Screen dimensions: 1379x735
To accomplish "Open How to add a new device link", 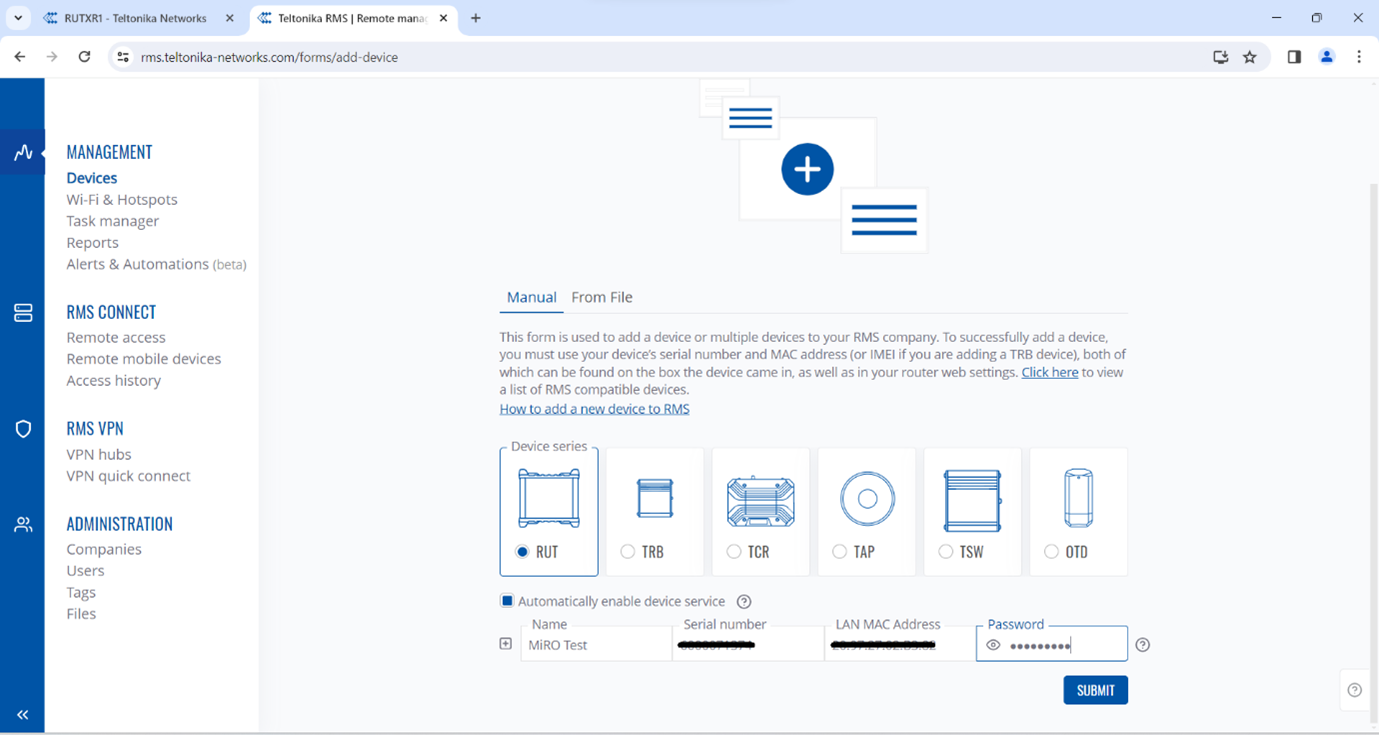I will click(594, 409).
